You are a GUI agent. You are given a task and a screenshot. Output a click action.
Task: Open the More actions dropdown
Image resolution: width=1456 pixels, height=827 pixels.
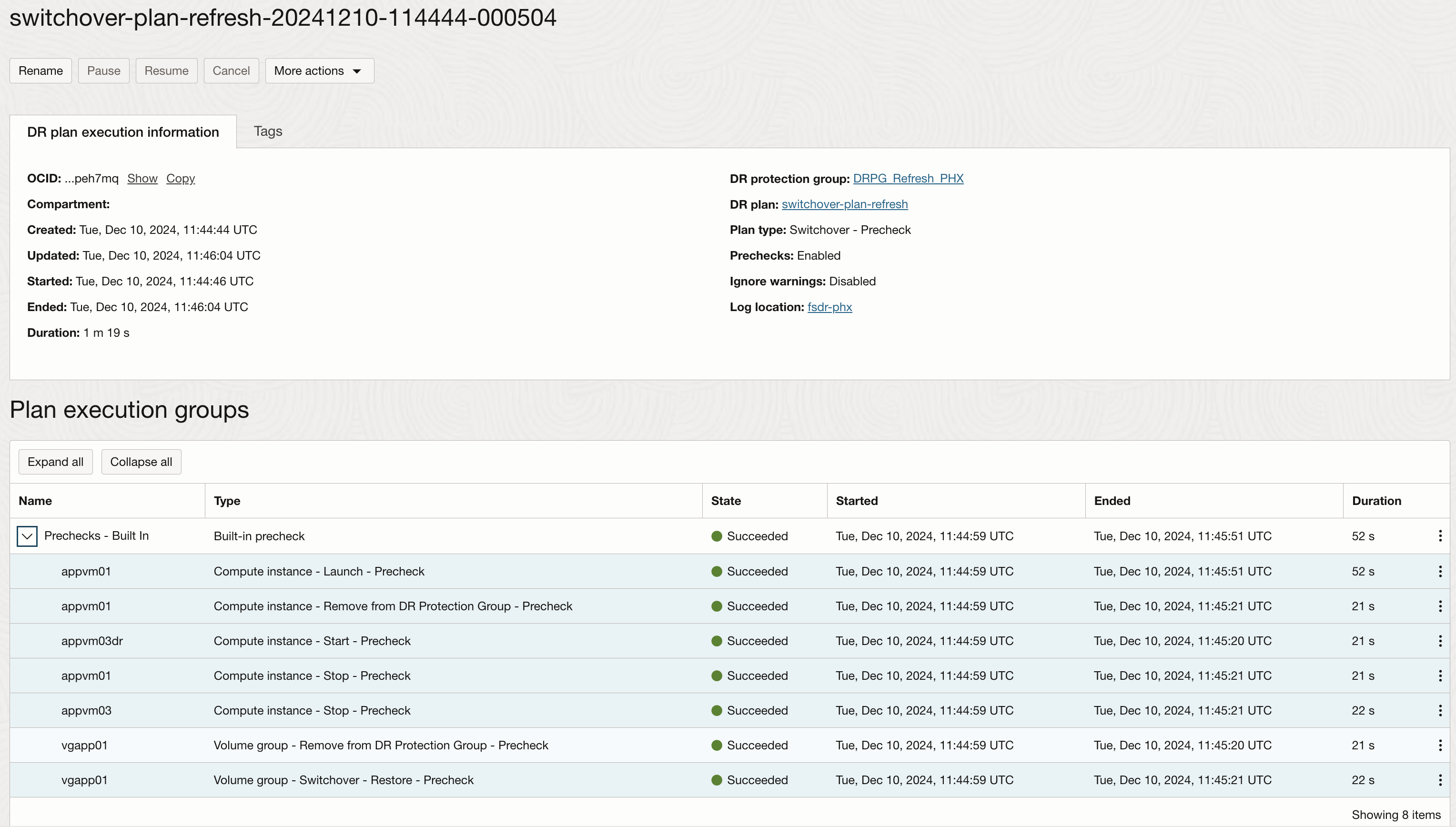[x=319, y=71]
